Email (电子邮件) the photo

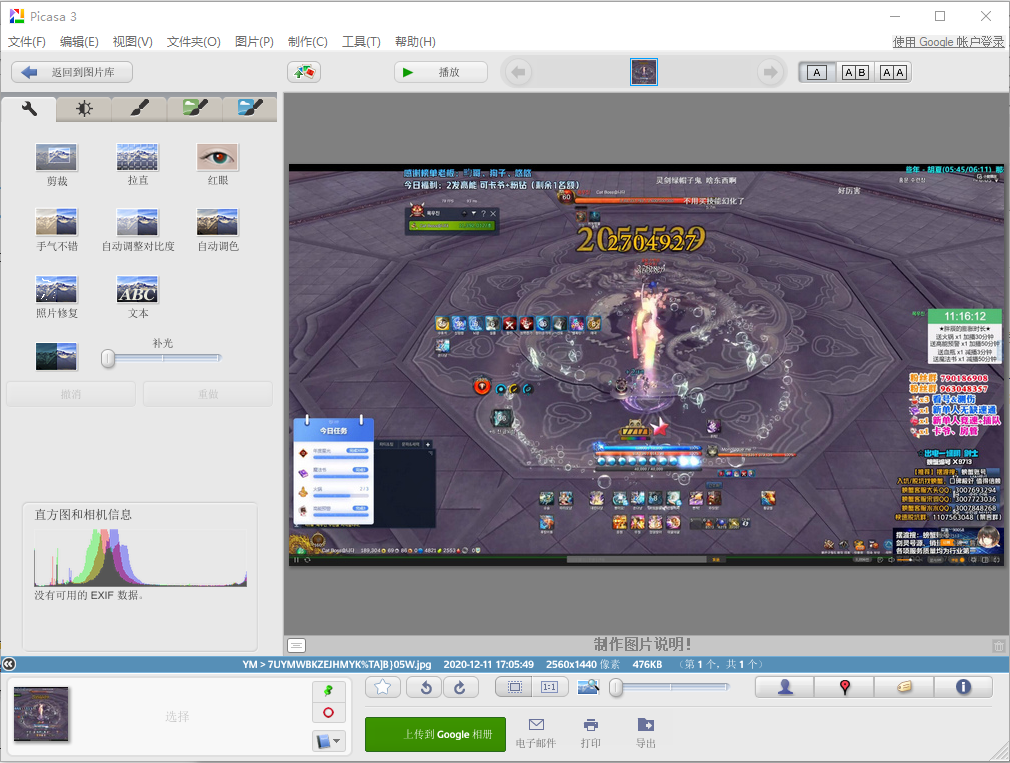536,733
